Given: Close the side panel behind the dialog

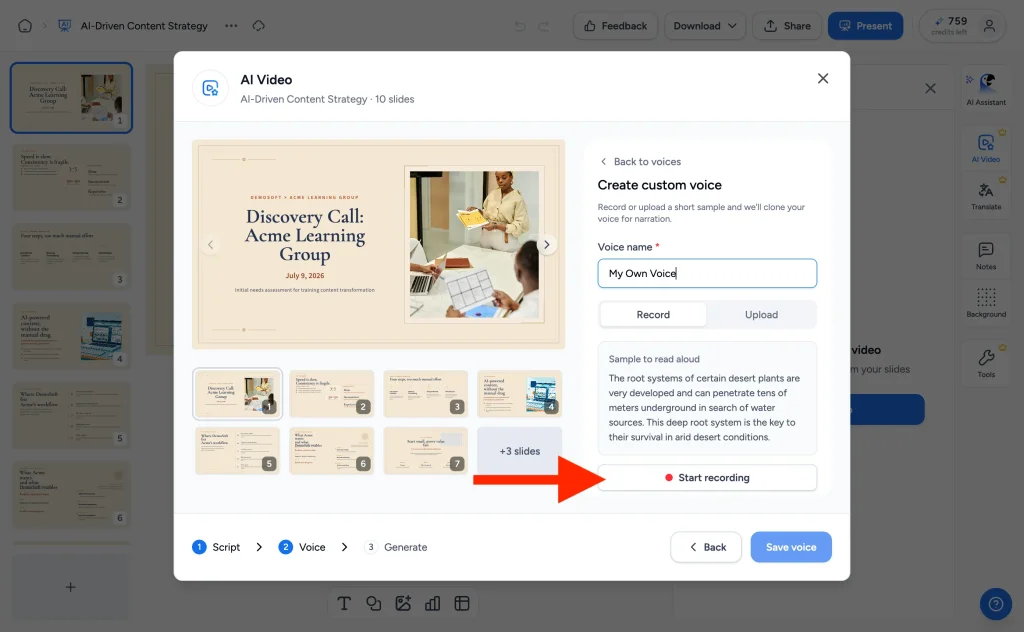Looking at the screenshot, I should (931, 88).
